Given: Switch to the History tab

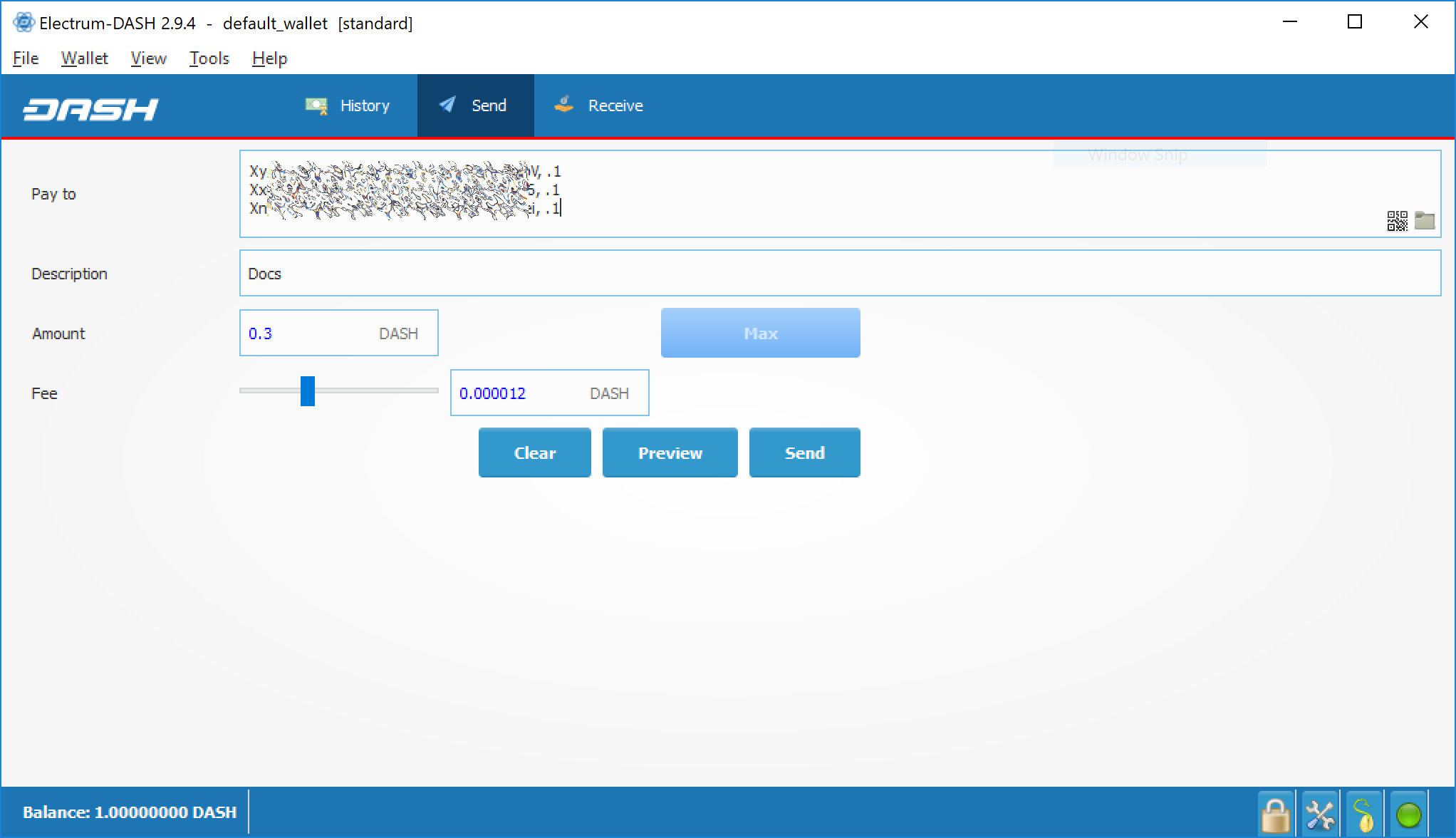Looking at the screenshot, I should point(348,105).
